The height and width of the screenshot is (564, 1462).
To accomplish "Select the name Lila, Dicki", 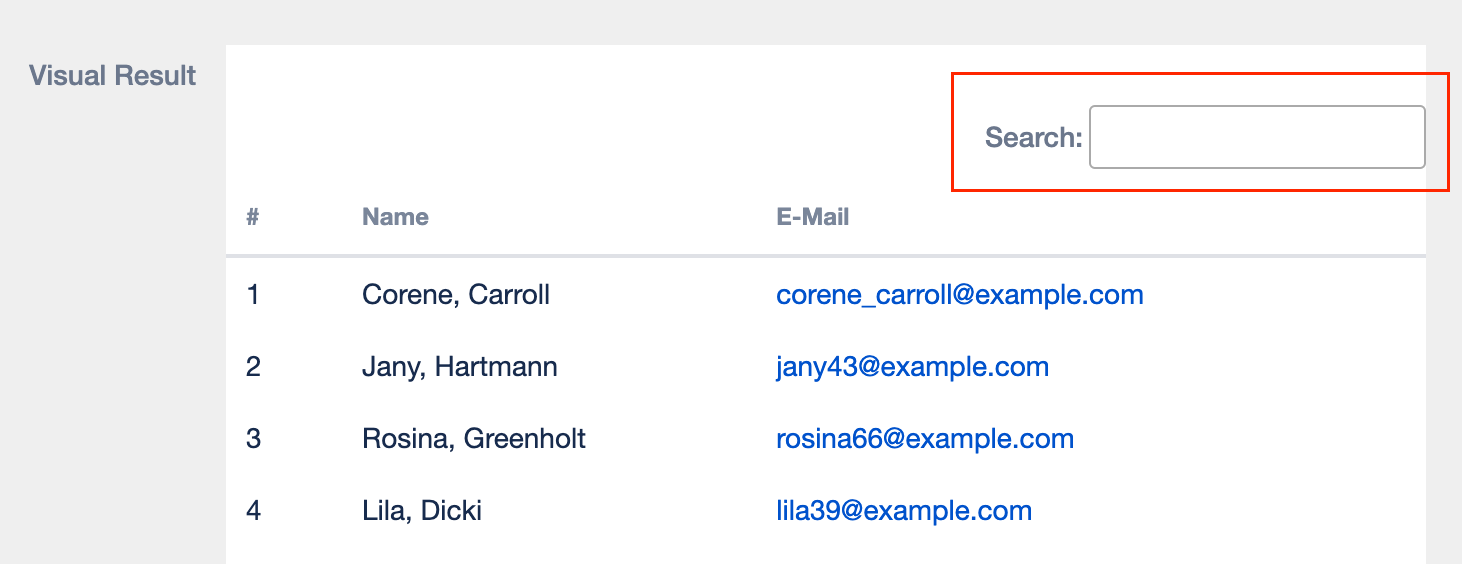I will click(421, 511).
